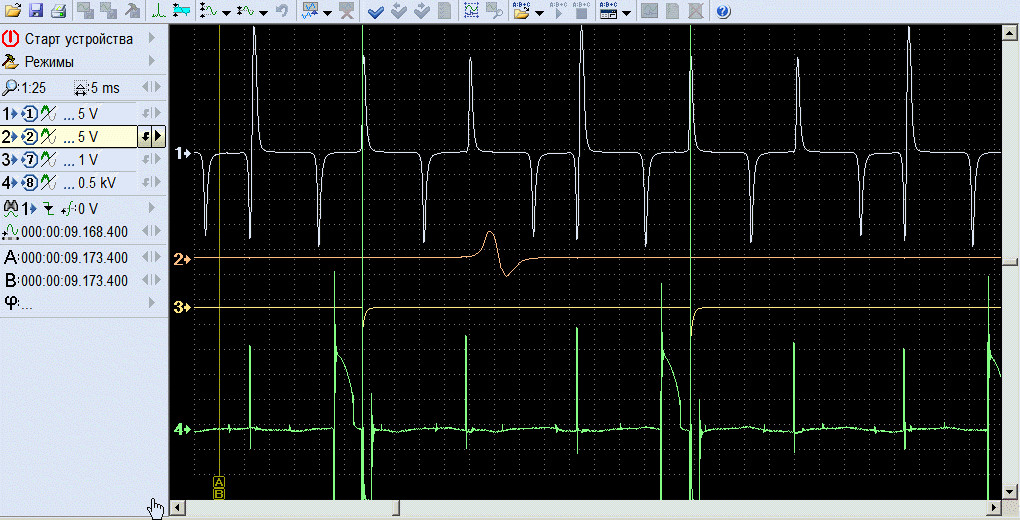The width and height of the screenshot is (1020, 520).
Task: Expand the φ row arrow
Action: click(152, 302)
